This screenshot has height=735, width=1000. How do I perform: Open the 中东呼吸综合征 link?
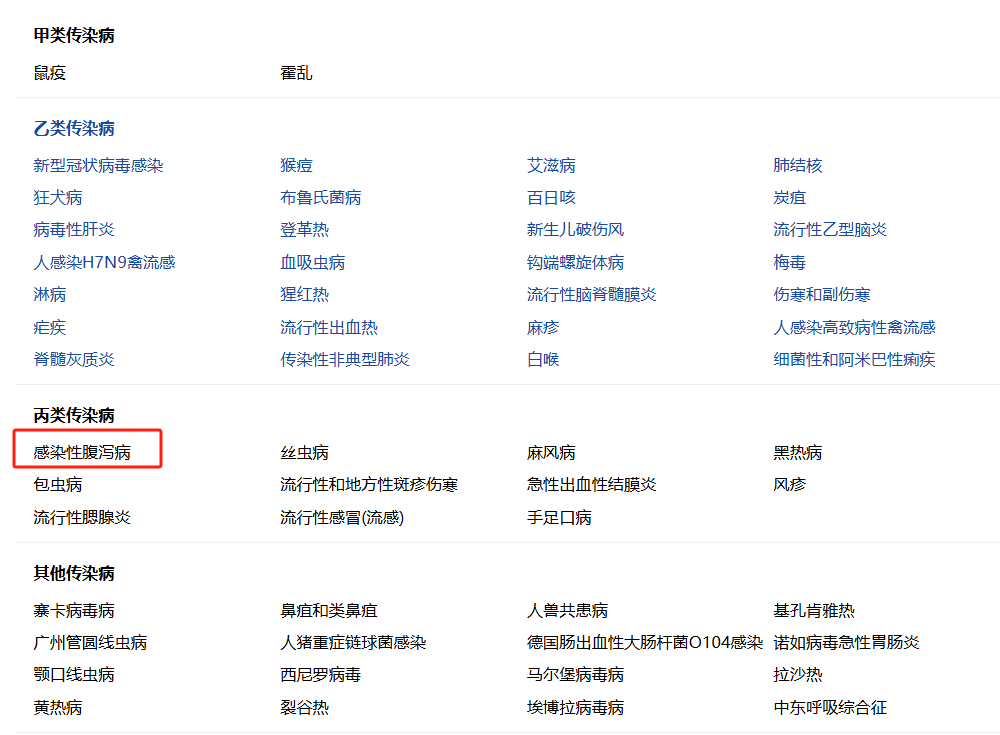830,708
